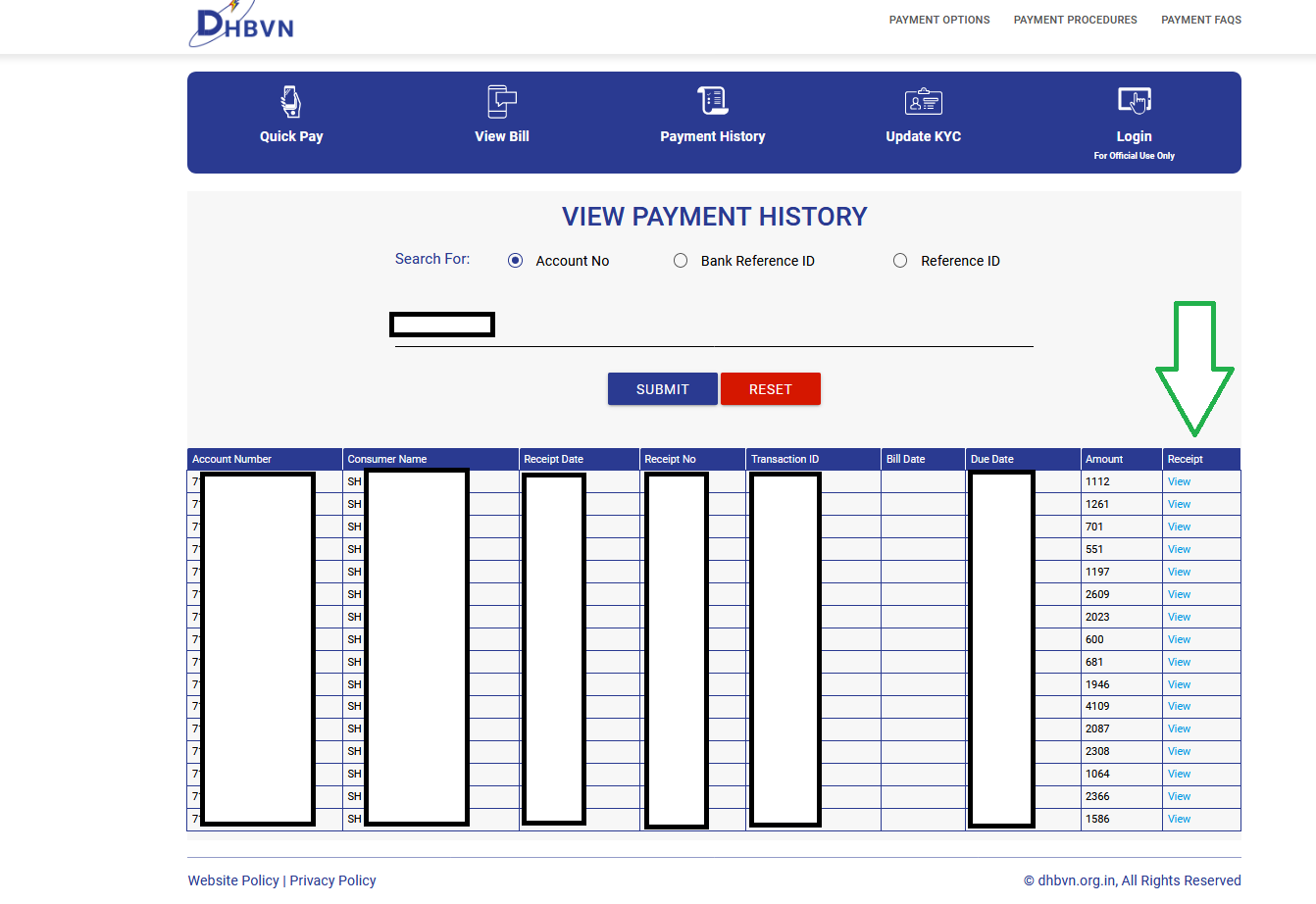Open the Privacy Policy link
Viewport: 1316px width, 904px height.
click(x=332, y=879)
